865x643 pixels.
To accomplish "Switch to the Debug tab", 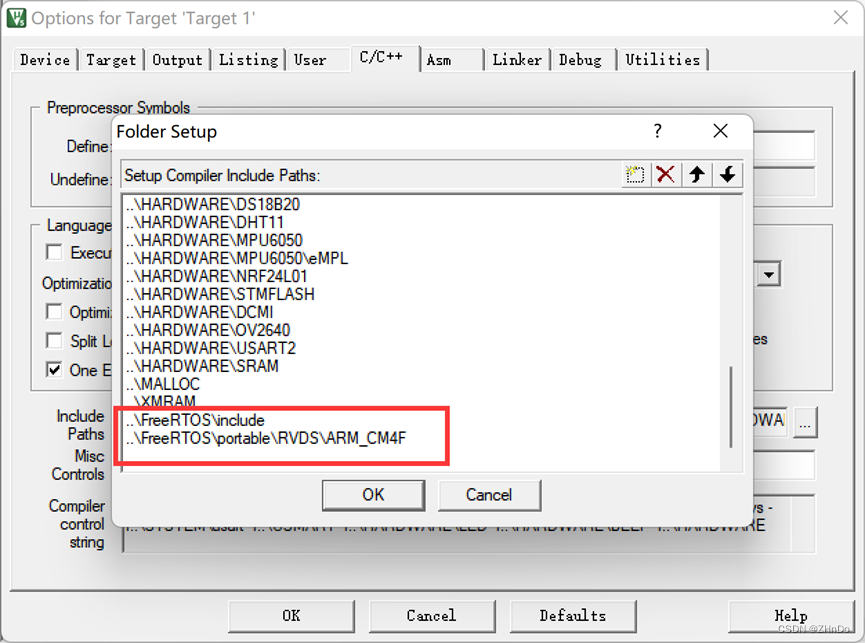I will (580, 60).
